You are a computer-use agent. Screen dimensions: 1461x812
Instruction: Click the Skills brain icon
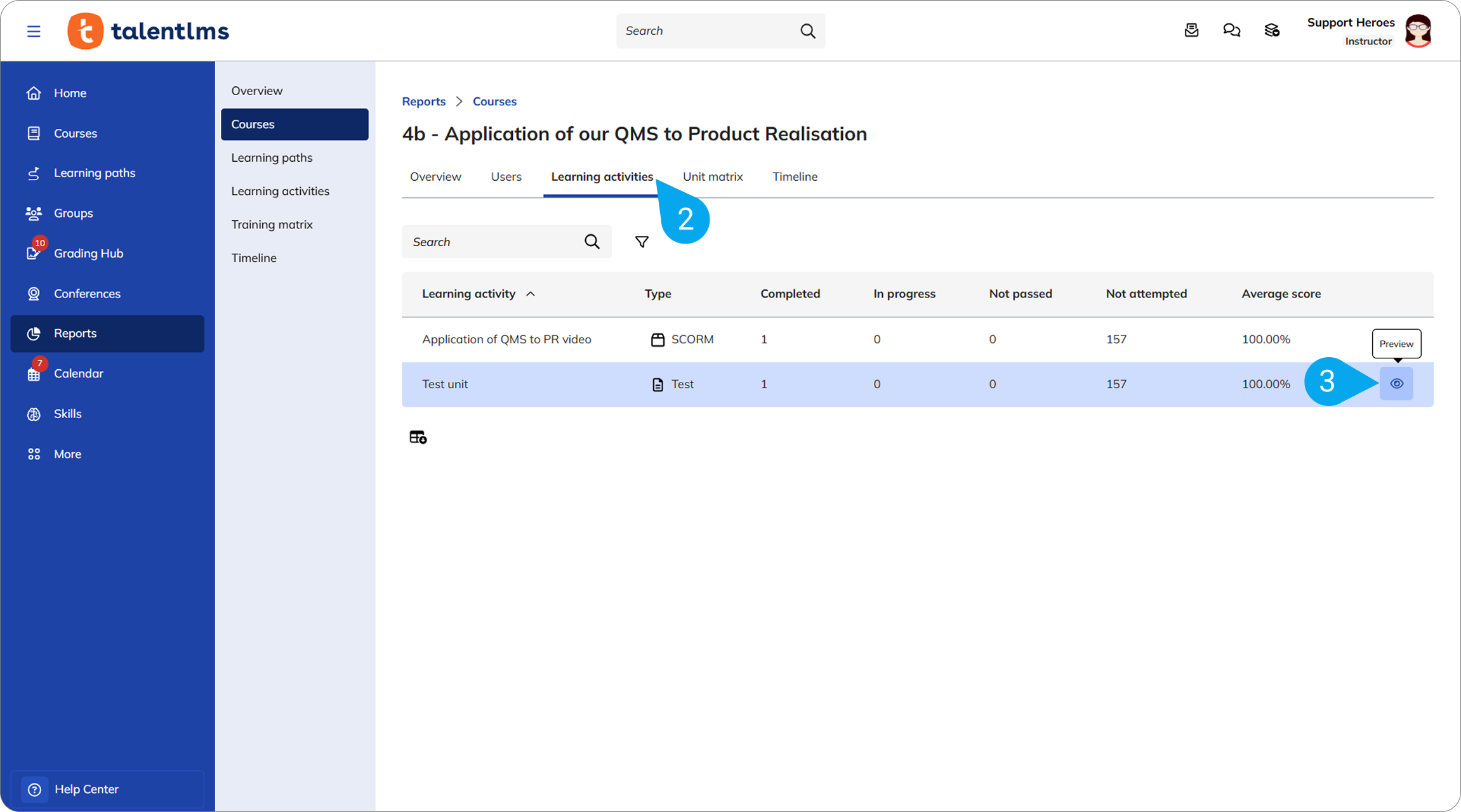tap(34, 414)
